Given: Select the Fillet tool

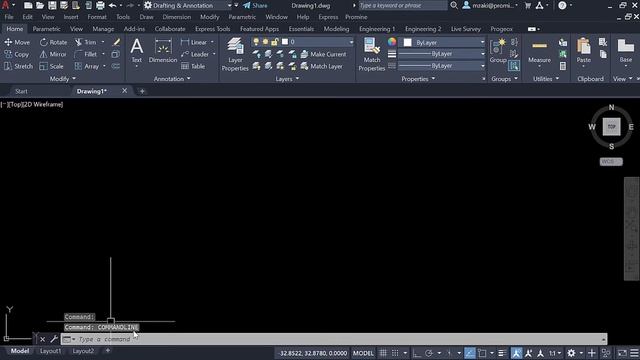Looking at the screenshot, I should (86, 54).
